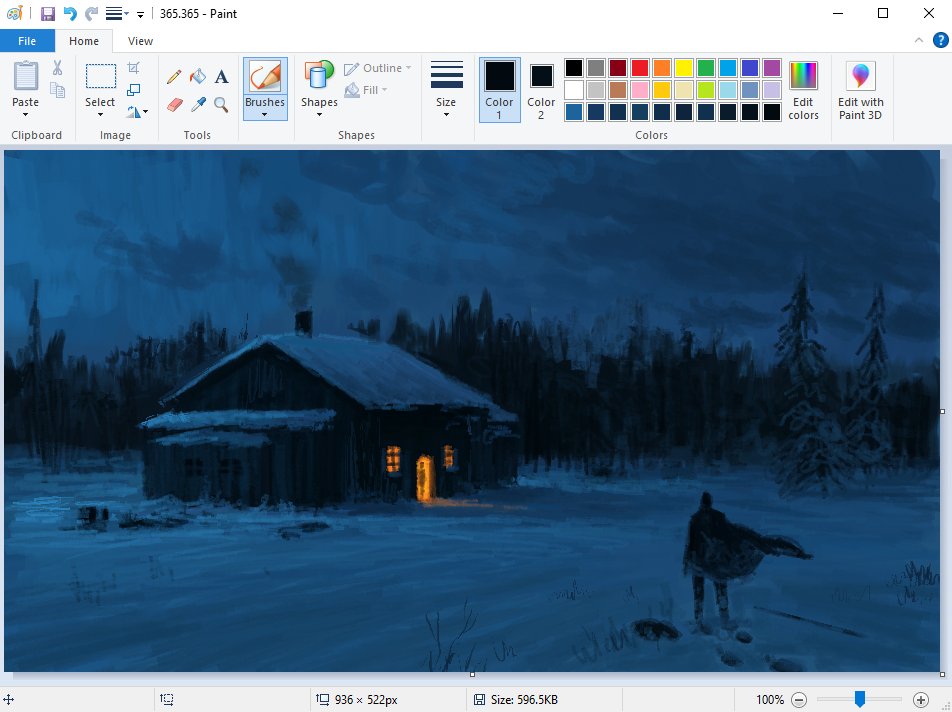Click the zoom out minus button
This screenshot has width=952, height=712.
(x=799, y=700)
